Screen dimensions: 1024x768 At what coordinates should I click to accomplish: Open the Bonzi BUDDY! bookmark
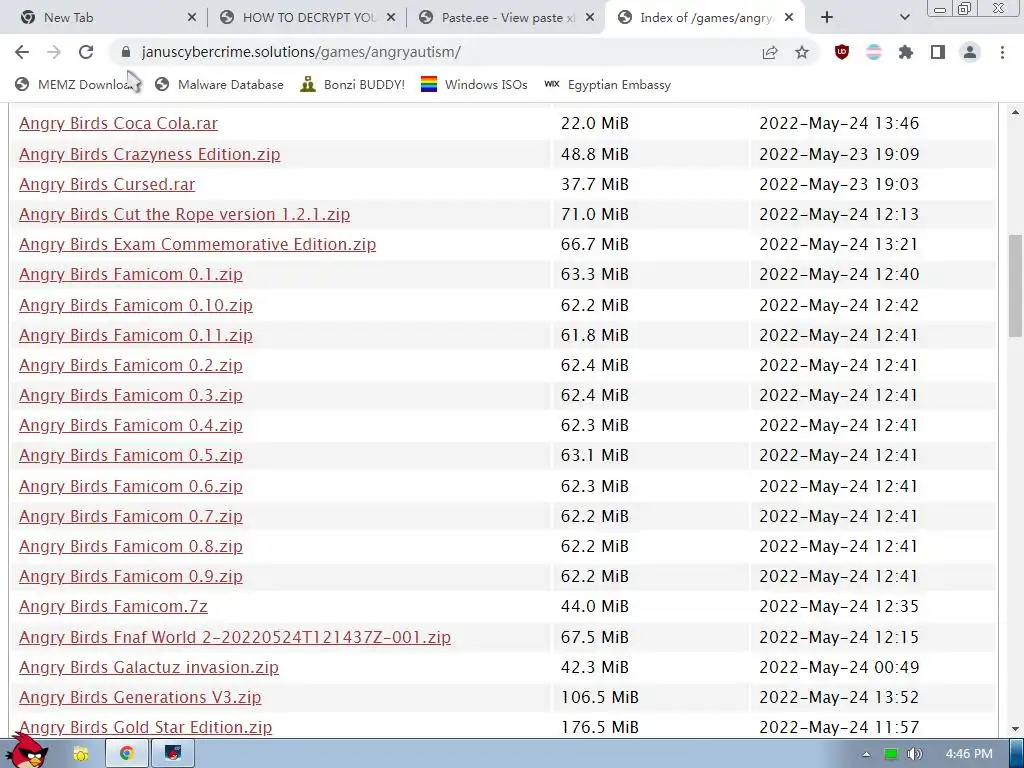click(353, 84)
